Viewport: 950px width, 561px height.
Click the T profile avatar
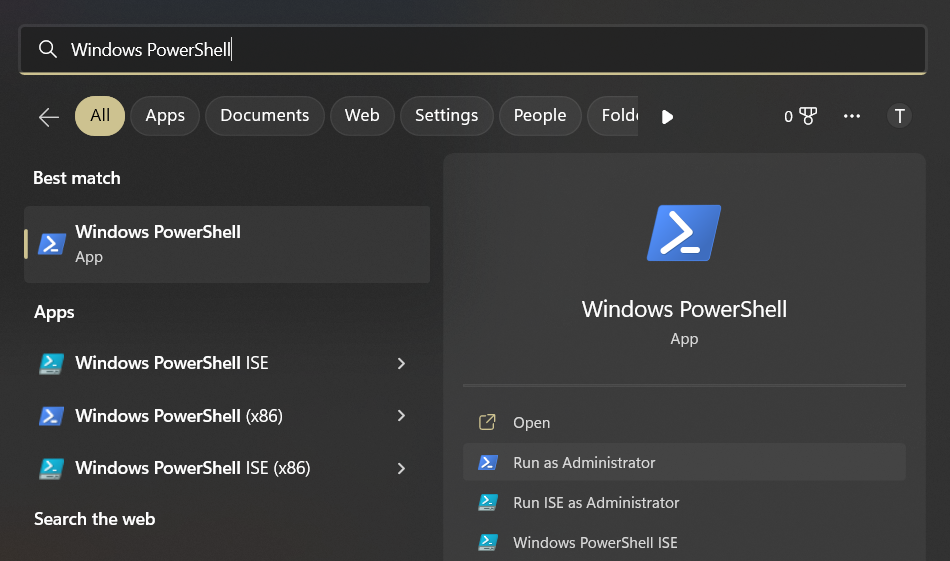coord(899,116)
